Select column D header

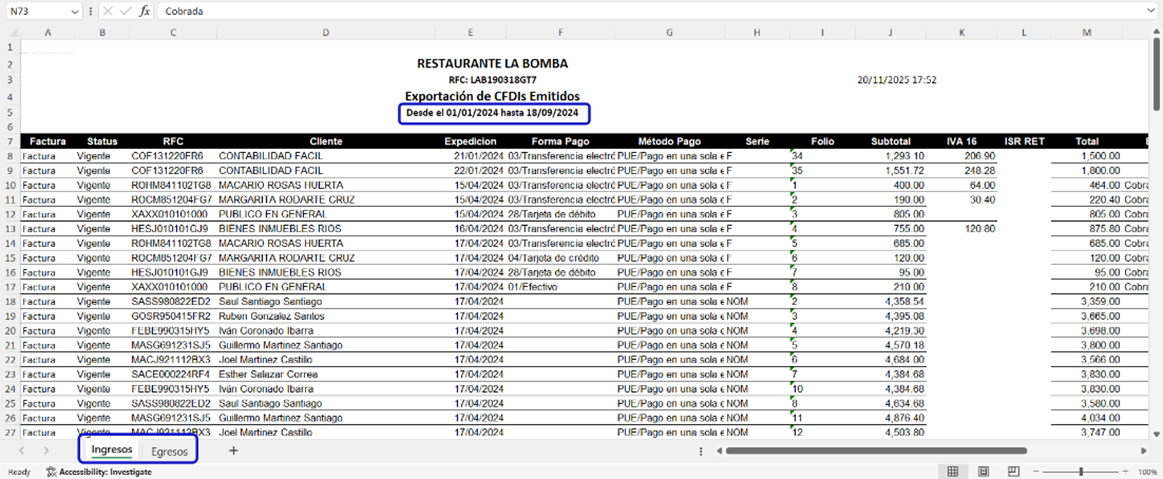click(326, 32)
